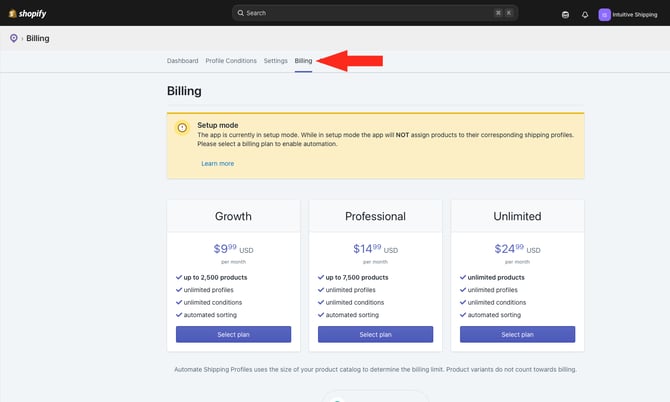
Task: Click the Intuitive Shipping account name
Action: point(635,15)
